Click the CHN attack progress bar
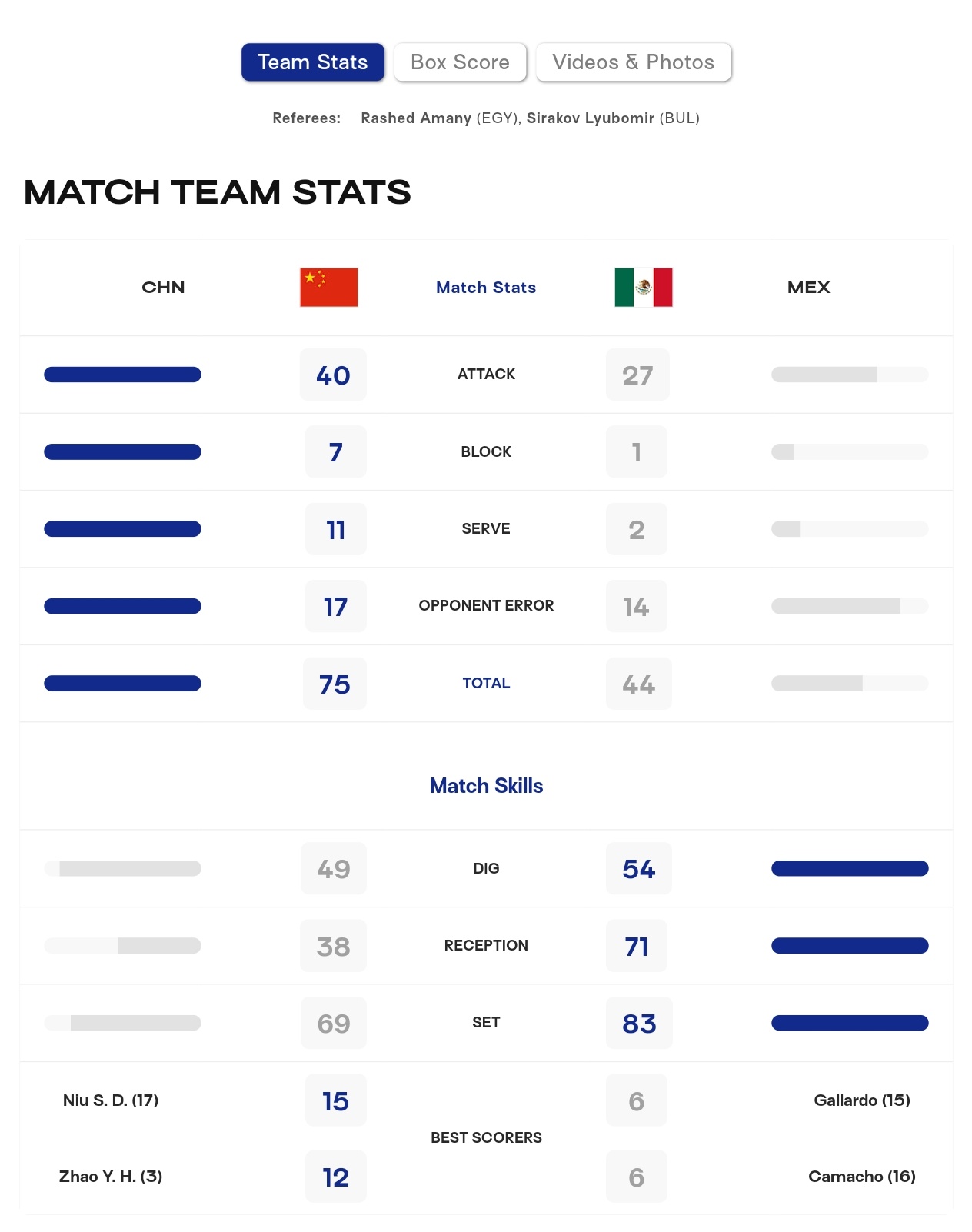The height and width of the screenshot is (1232, 972). [x=122, y=375]
